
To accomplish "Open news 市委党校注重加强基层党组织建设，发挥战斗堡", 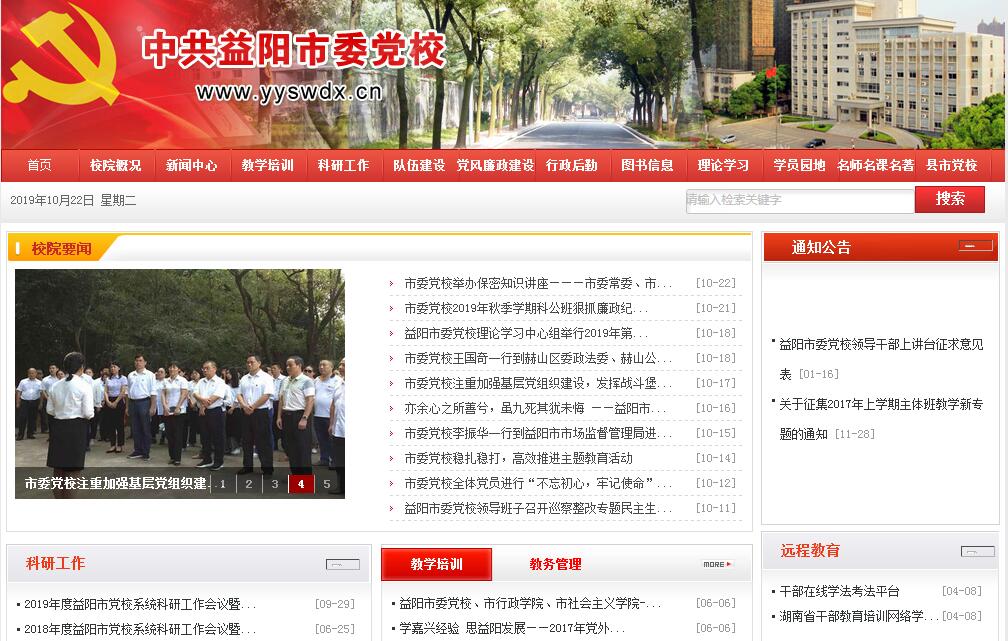I will [x=538, y=383].
